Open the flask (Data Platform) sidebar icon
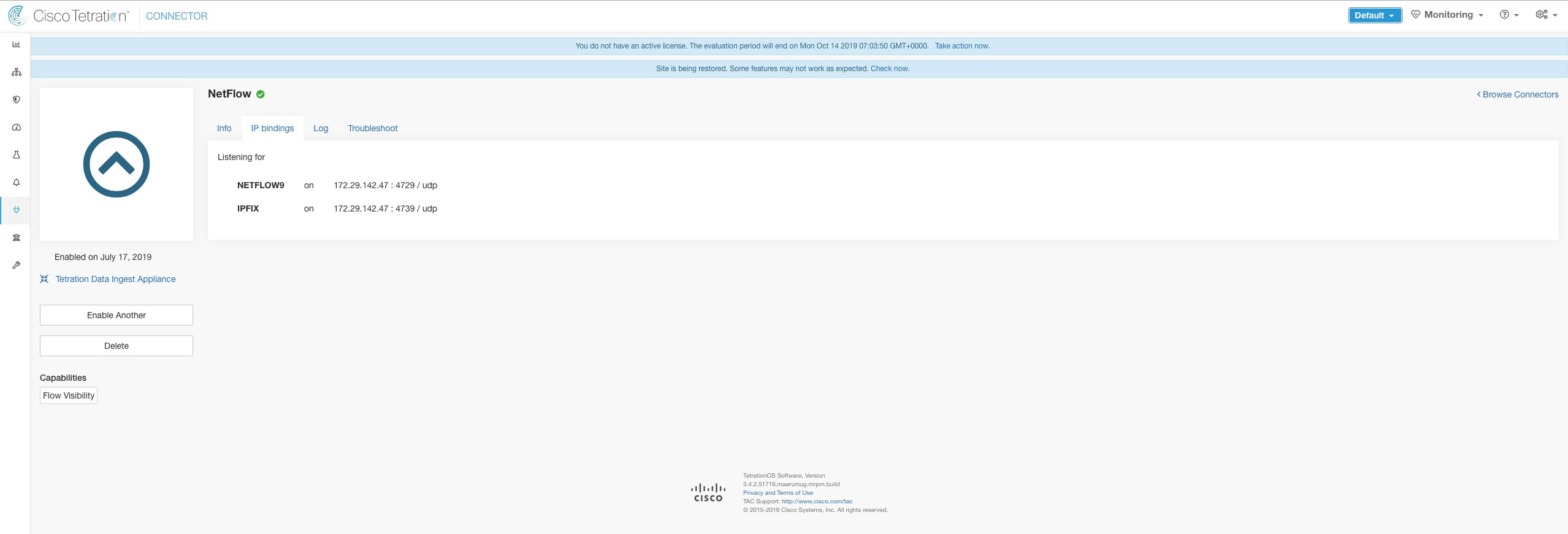 tap(17, 154)
